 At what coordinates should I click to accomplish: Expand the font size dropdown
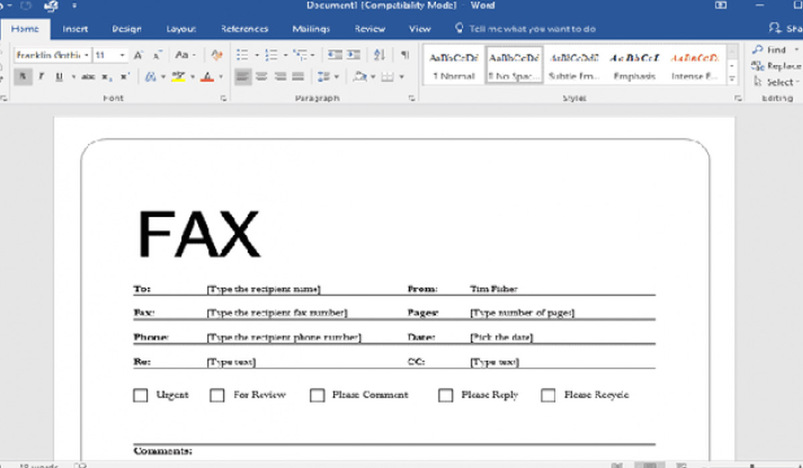tap(122, 55)
